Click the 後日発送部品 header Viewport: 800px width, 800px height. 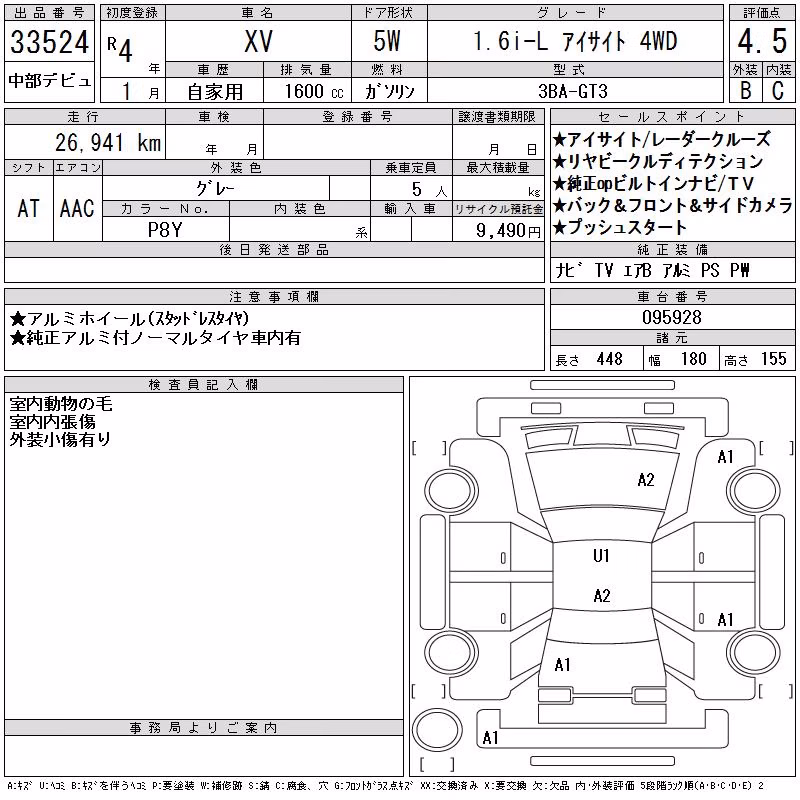pos(274,249)
